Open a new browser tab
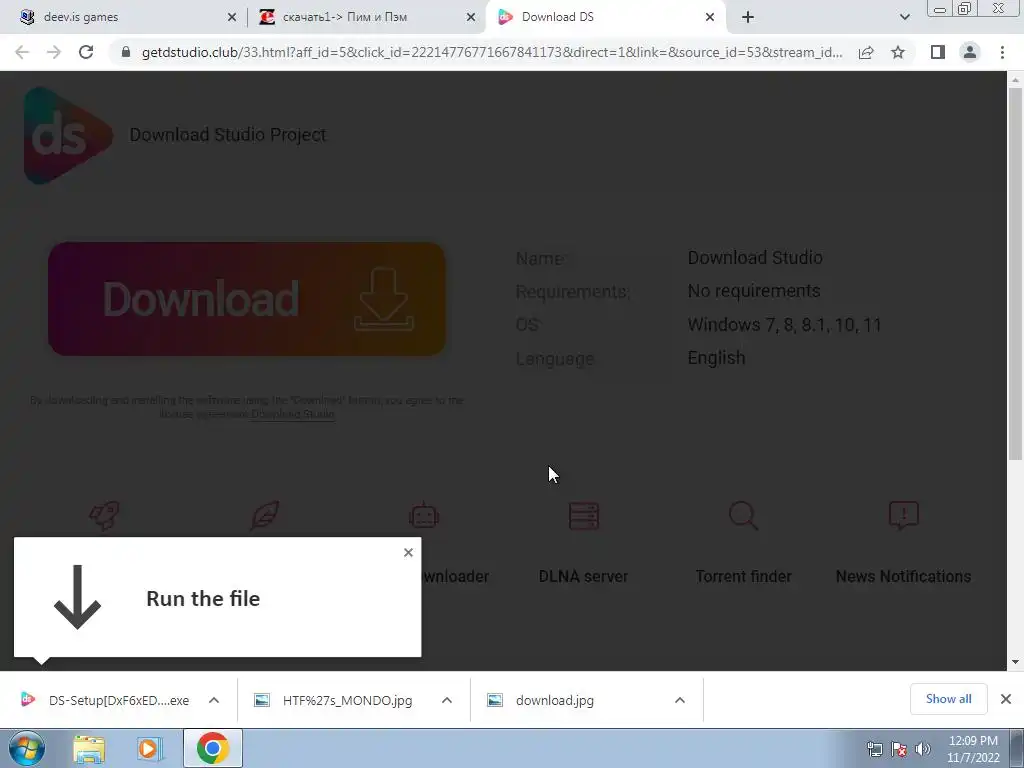 pyautogui.click(x=748, y=18)
